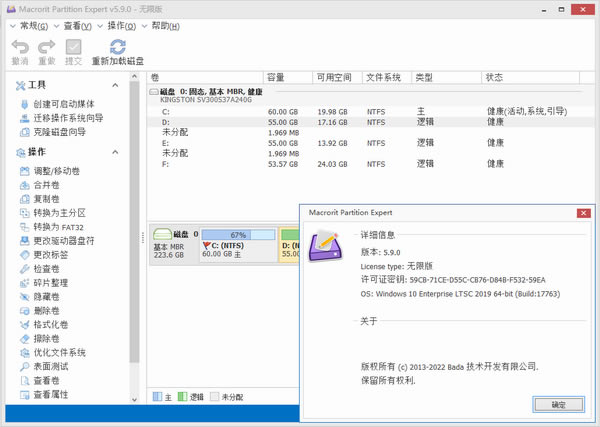This screenshot has height=427, width=600.
Task: Click the Undo (撤消) toolbar icon
Action: [x=20, y=47]
